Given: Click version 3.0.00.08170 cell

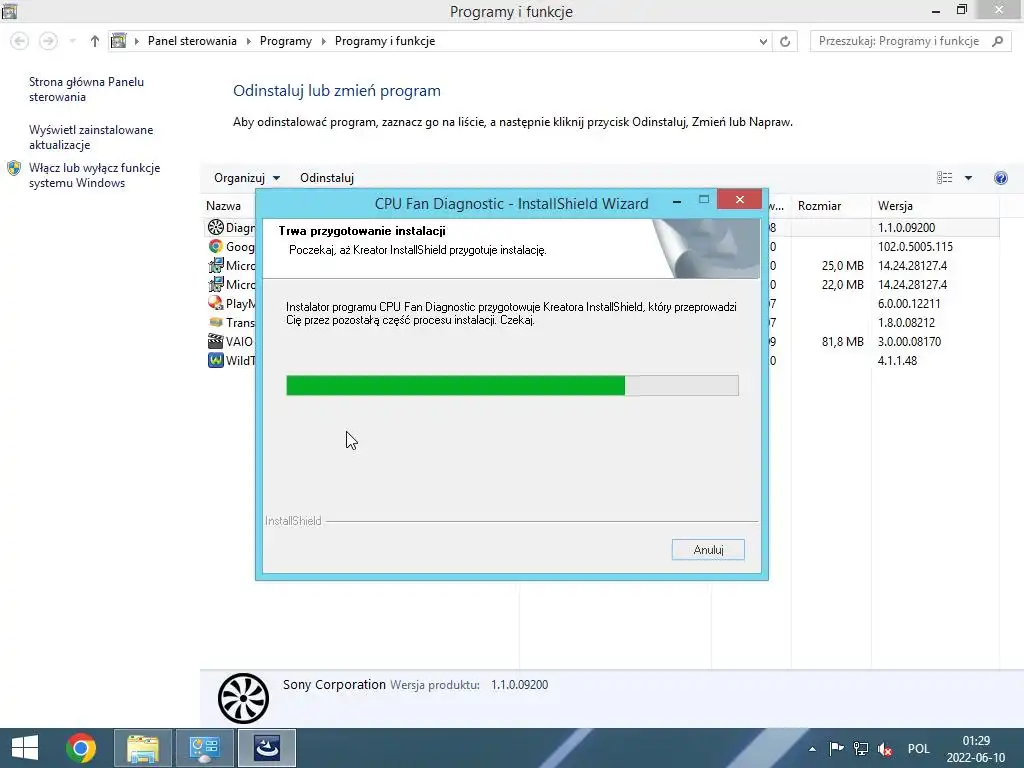Looking at the screenshot, I should coord(909,342).
